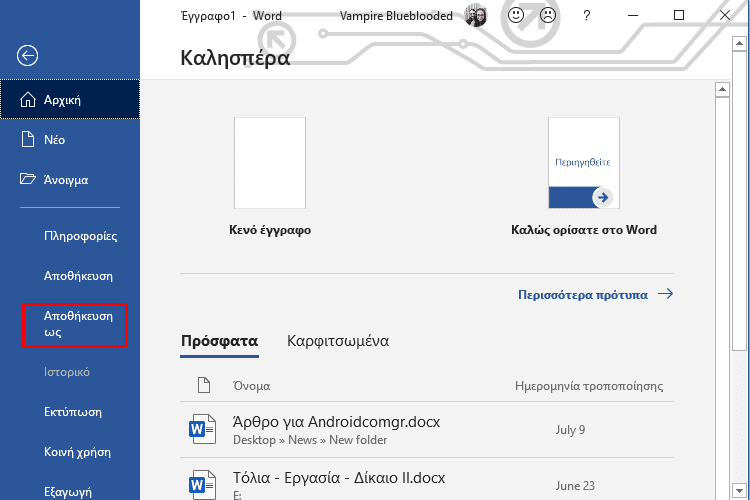Viewport: 750px width, 500px height.
Task: Click Word icon of Τόλια - Εργασία file
Action: [202, 485]
